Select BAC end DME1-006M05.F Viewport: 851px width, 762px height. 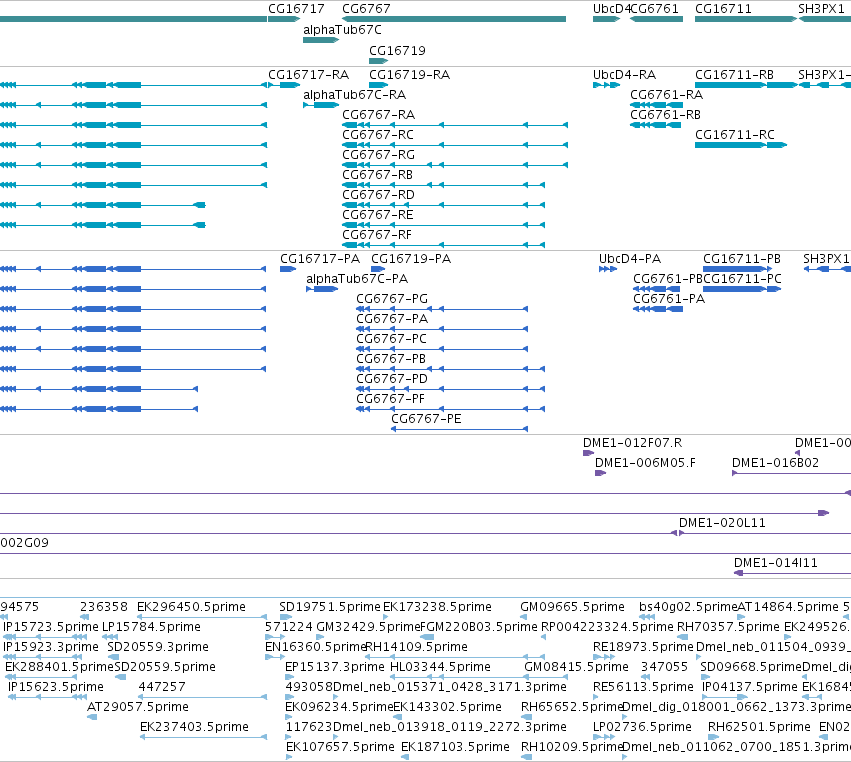[600, 473]
